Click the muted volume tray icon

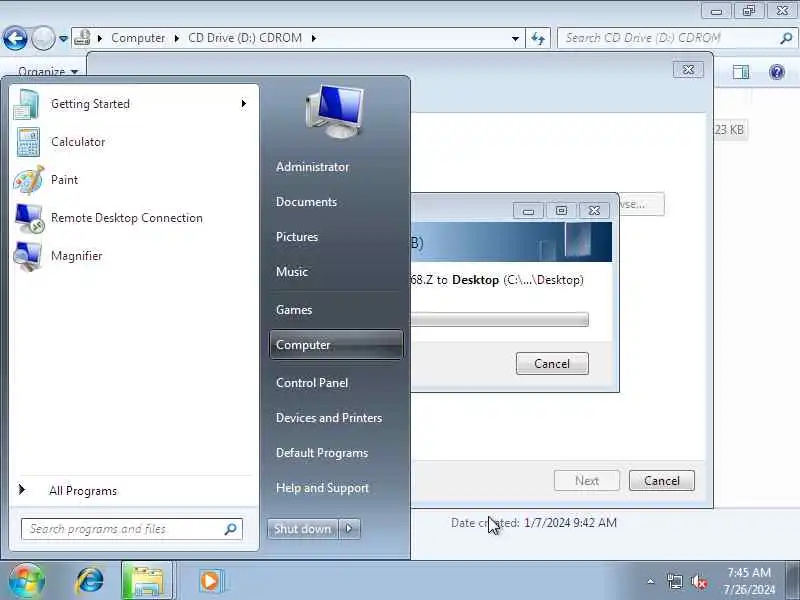[699, 582]
